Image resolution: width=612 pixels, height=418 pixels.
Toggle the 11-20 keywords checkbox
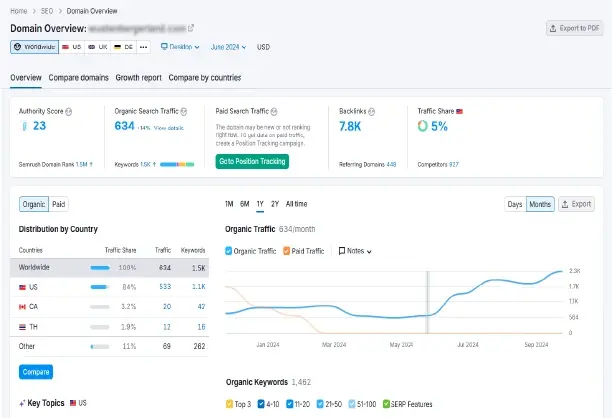coord(290,404)
